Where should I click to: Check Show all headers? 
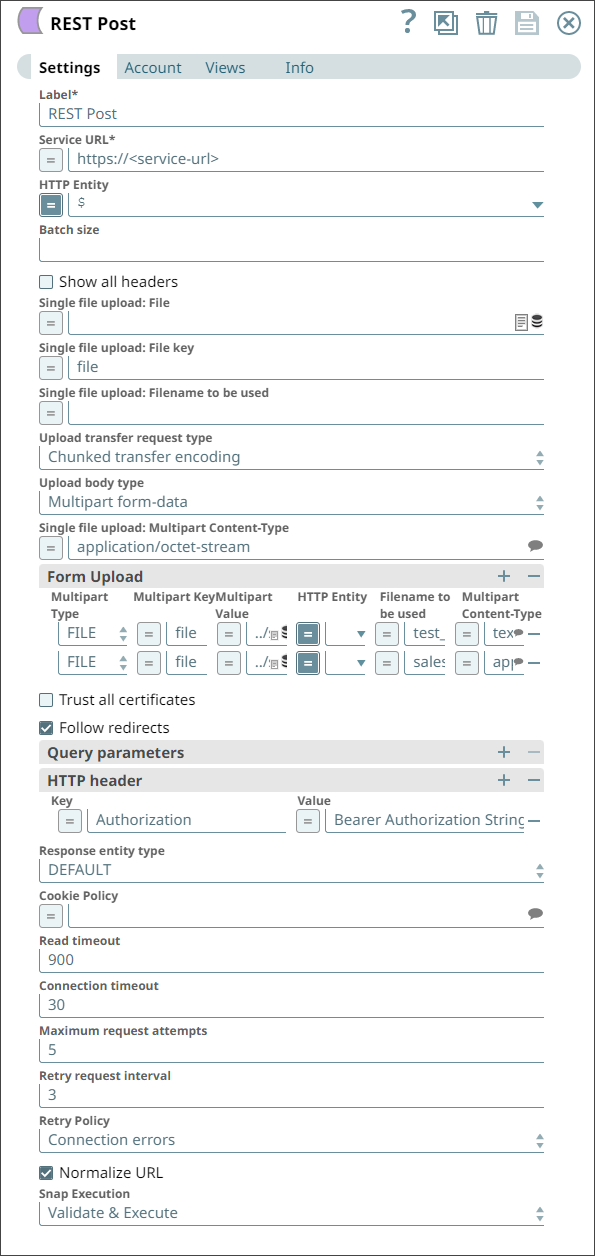pyautogui.click(x=45, y=282)
